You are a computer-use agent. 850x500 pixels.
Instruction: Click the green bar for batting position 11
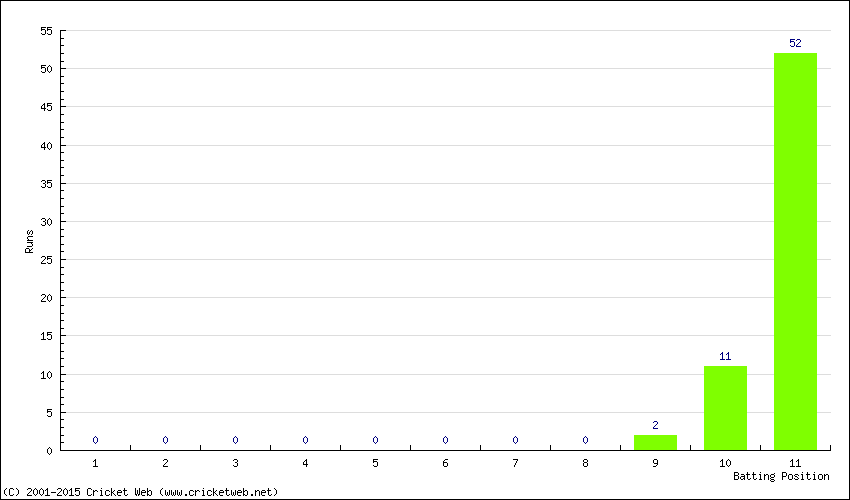point(795,252)
